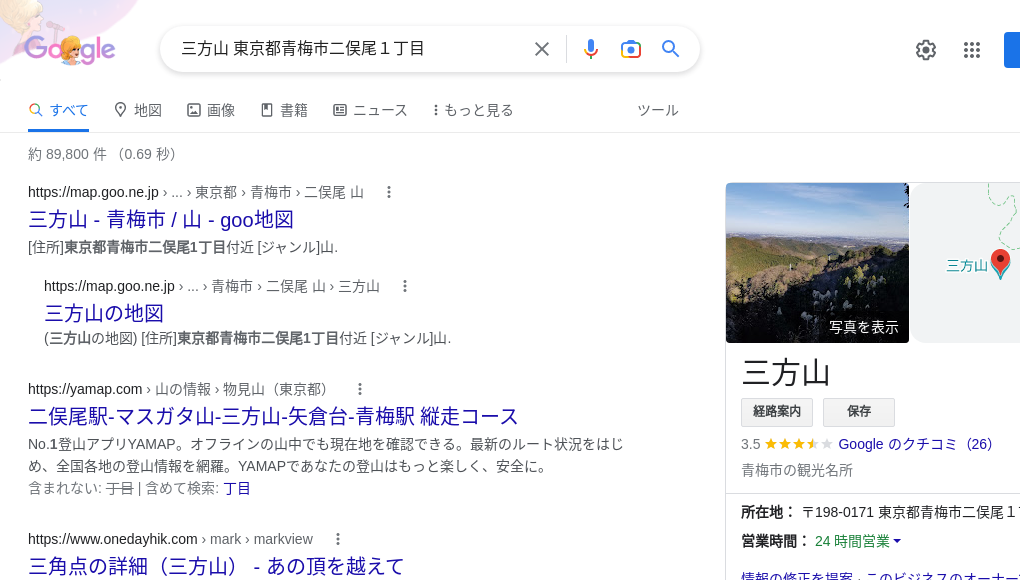The image size is (1020, 580).
Task: Start a voice search with the microphone icon
Action: pos(591,48)
